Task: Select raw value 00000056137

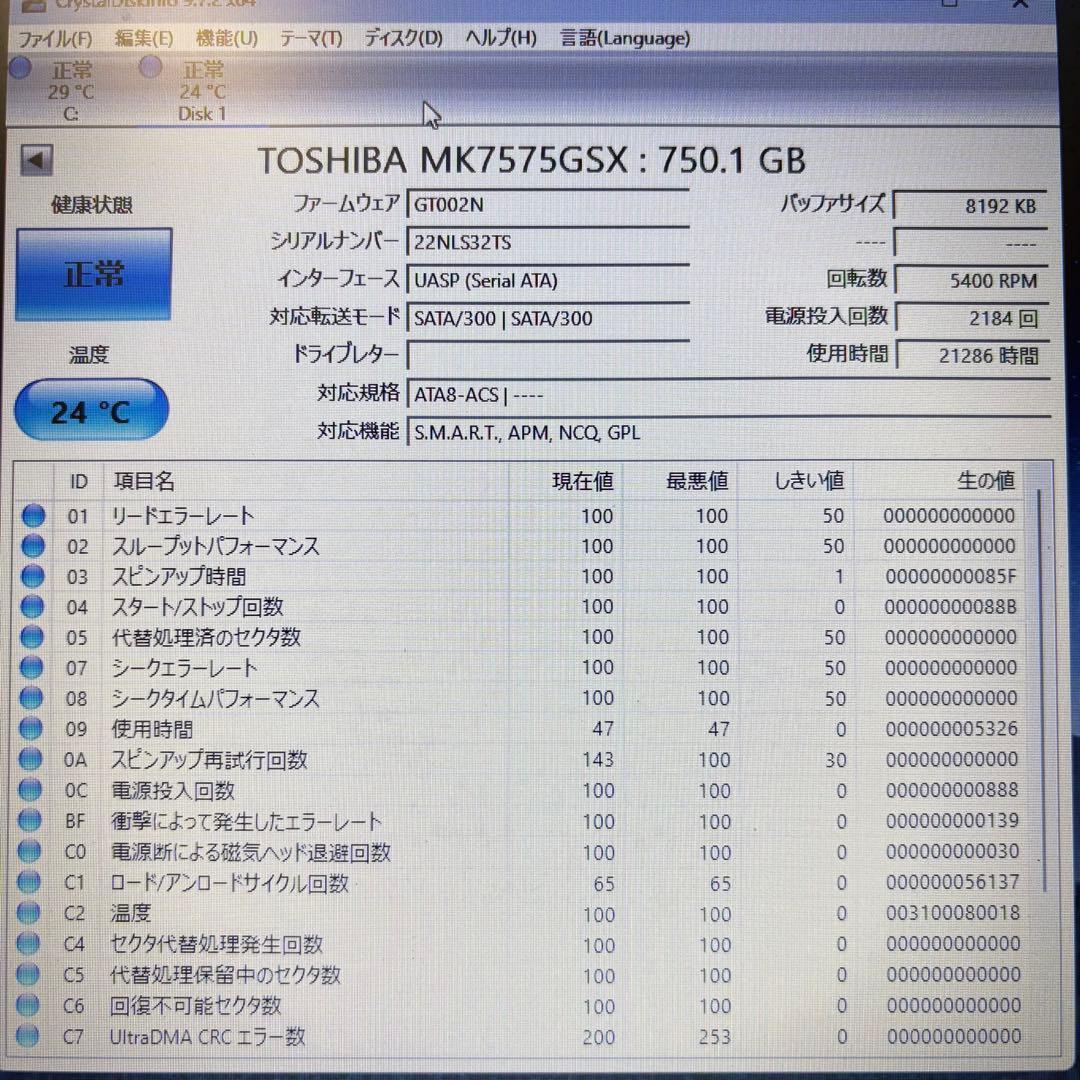Action: [x=953, y=882]
